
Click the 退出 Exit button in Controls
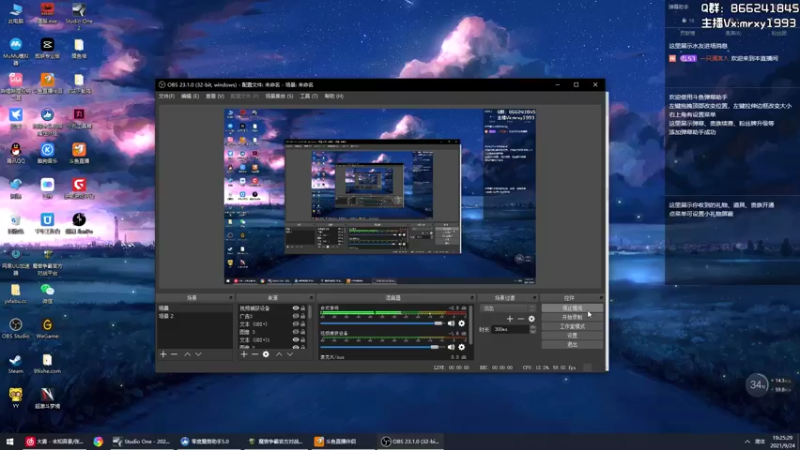[x=572, y=345]
